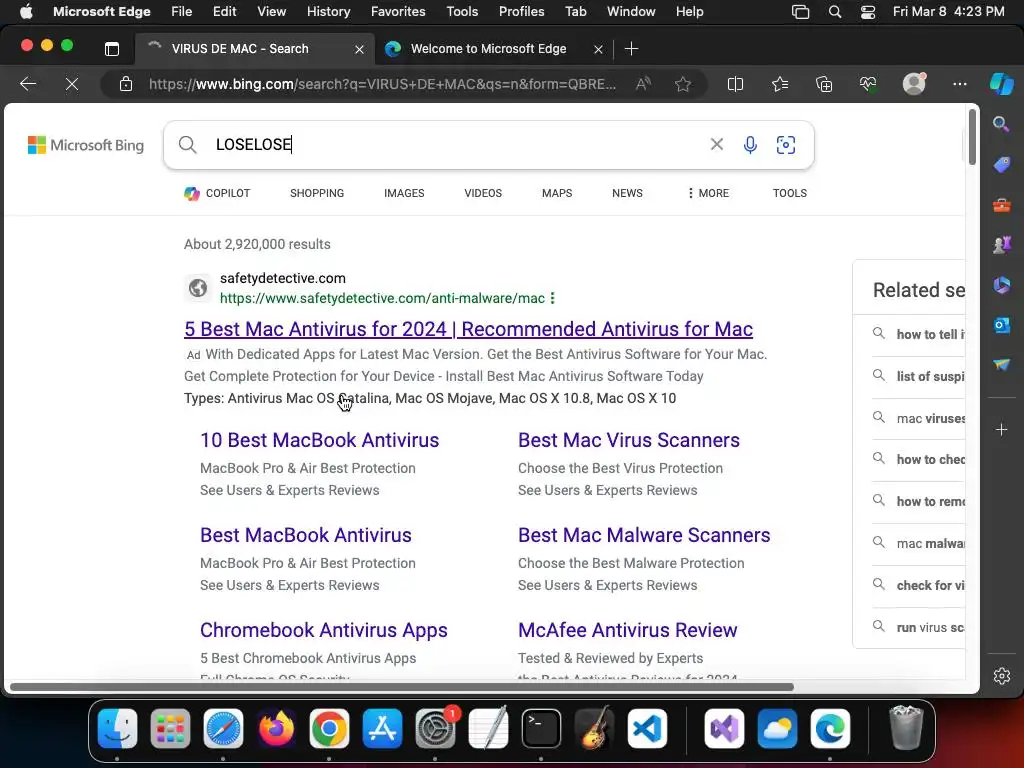Open Terminal from the Dock
1024x768 pixels.
coord(541,728)
